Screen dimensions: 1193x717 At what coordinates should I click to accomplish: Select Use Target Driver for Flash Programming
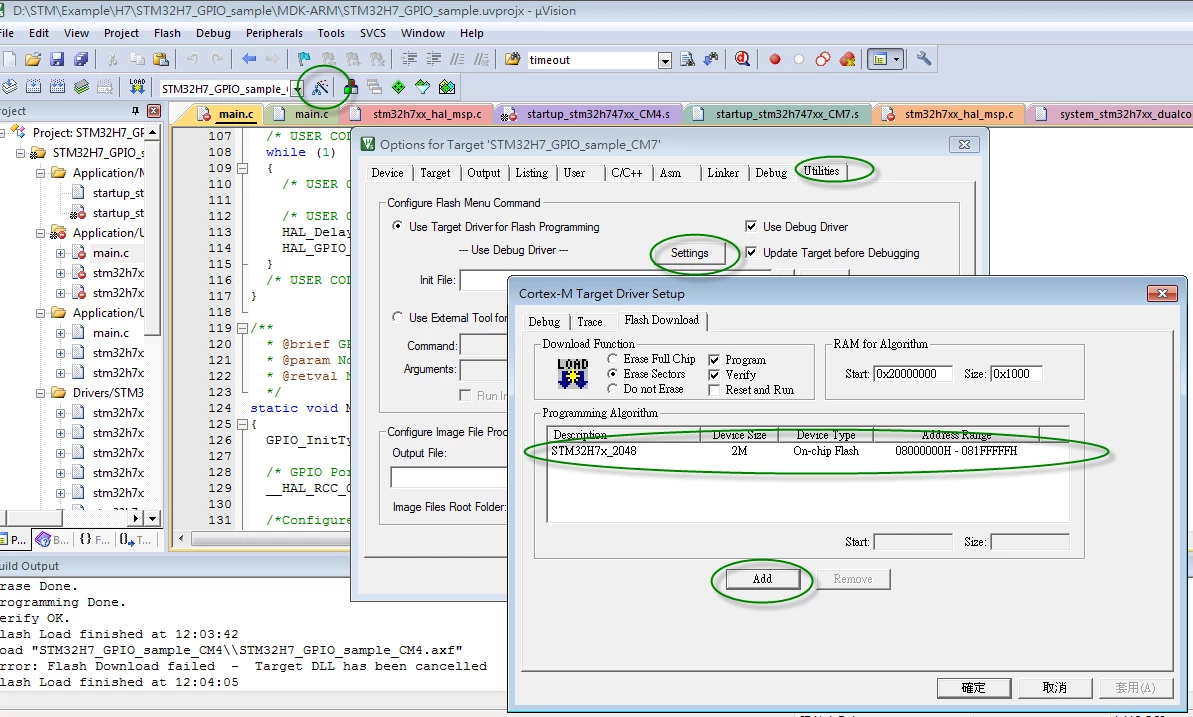click(397, 226)
